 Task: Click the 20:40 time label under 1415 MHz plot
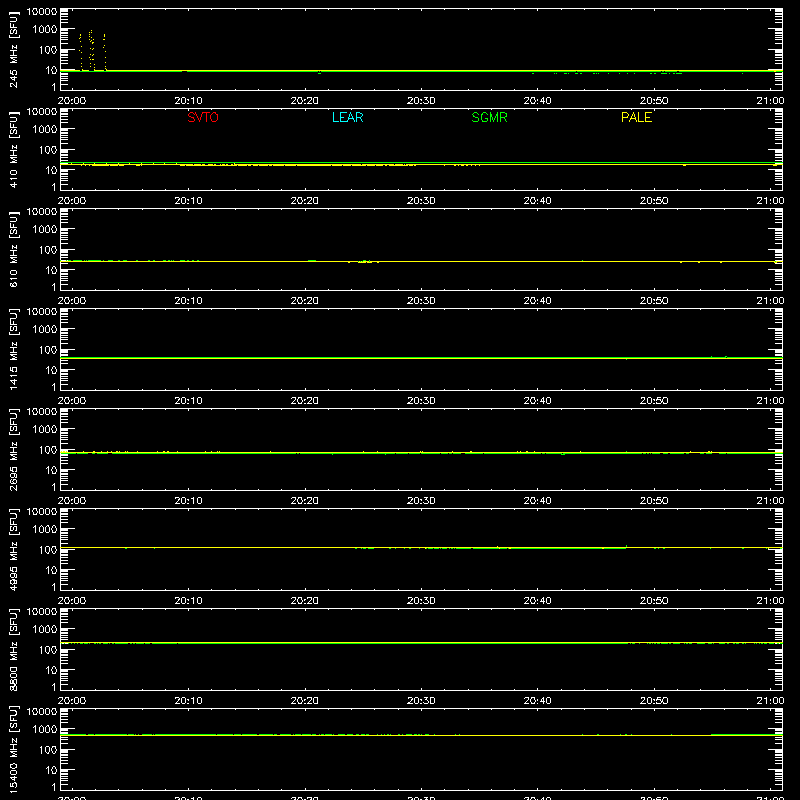pos(537,401)
